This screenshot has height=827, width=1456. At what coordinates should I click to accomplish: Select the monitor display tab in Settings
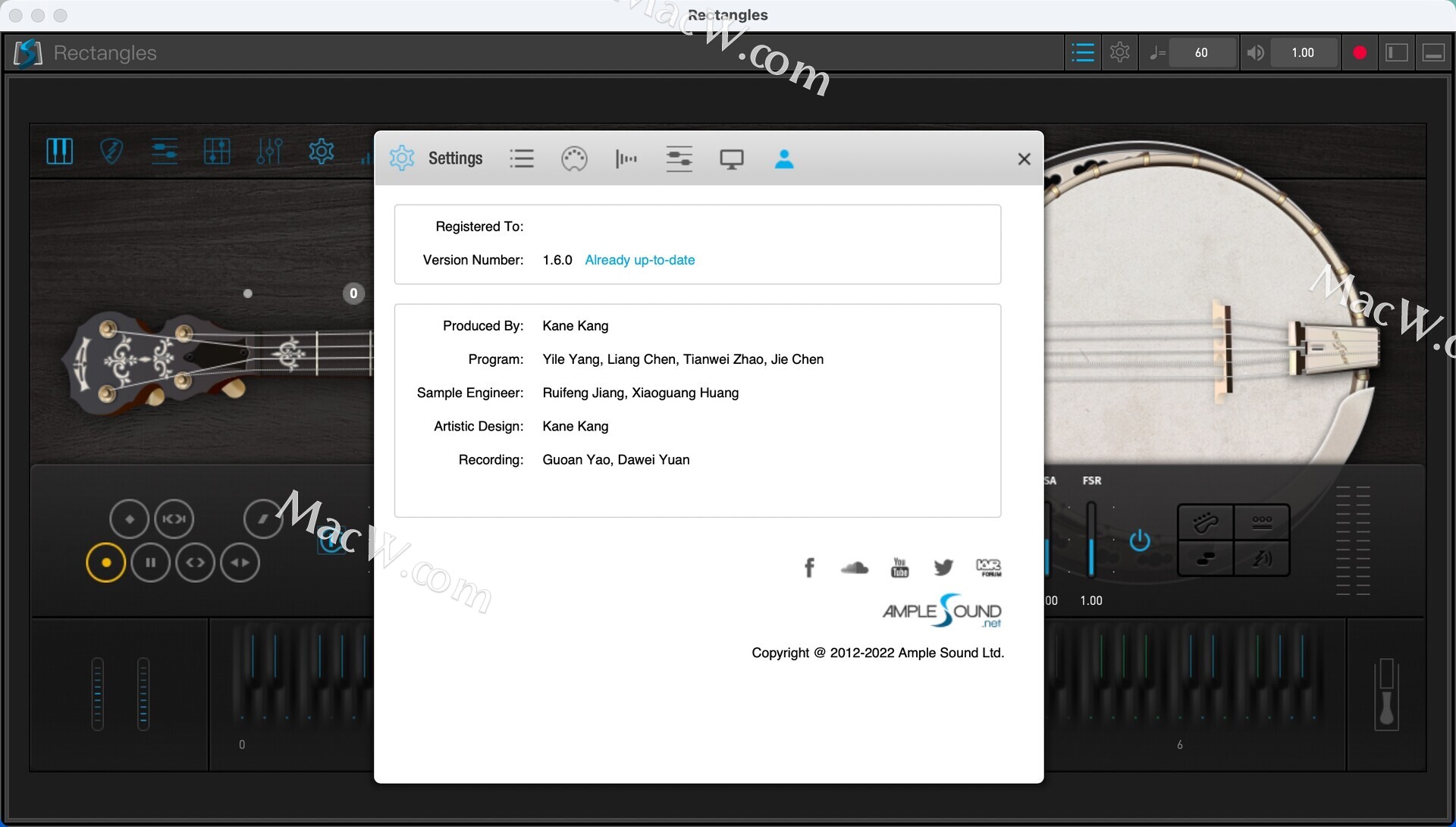(732, 159)
